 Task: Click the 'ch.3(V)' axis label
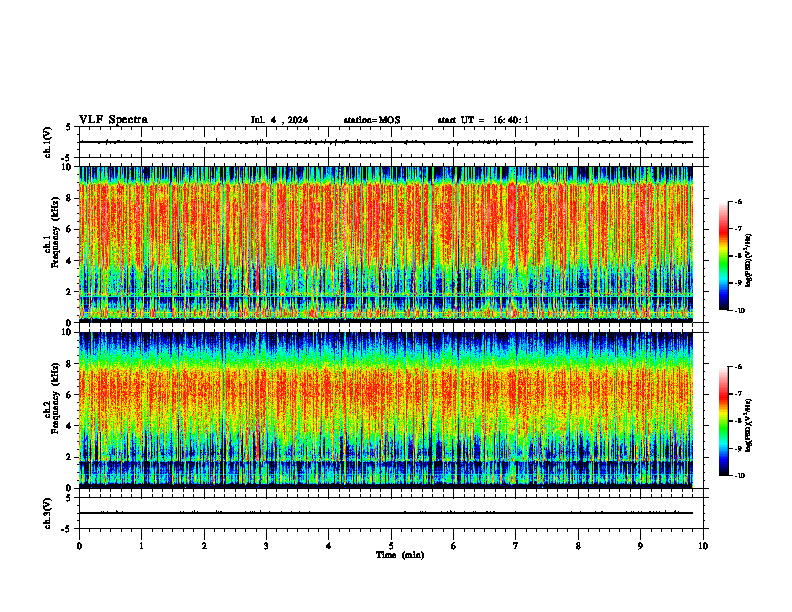tap(47, 513)
